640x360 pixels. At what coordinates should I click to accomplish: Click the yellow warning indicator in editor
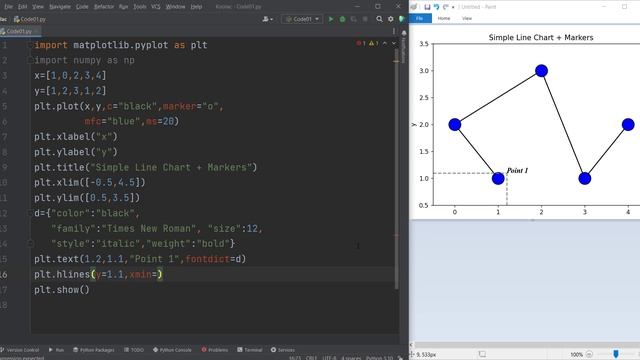tap(373, 43)
